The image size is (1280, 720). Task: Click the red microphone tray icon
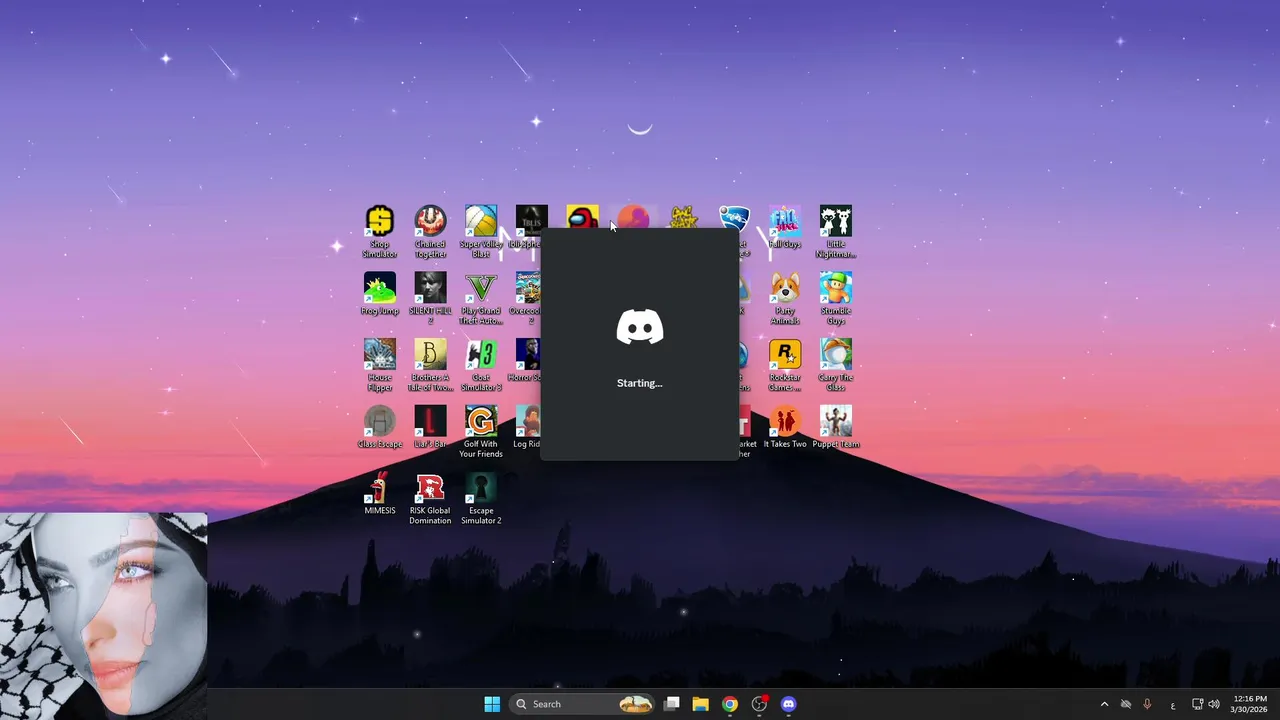tap(1147, 704)
